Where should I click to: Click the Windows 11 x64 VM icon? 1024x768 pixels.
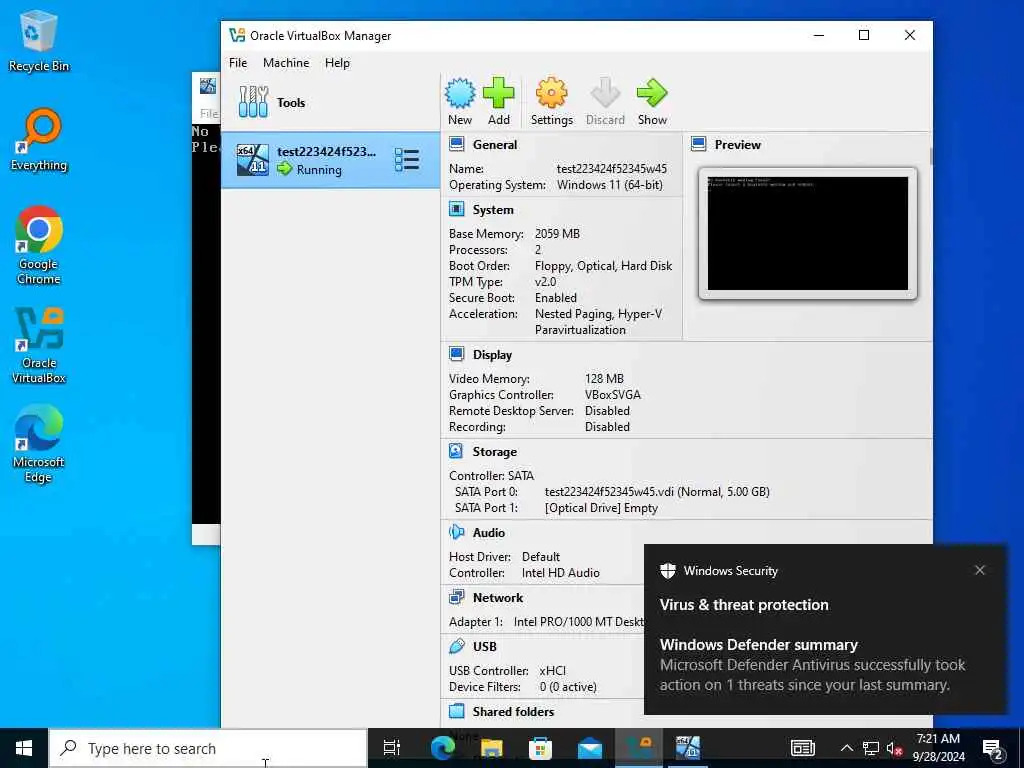(252, 160)
